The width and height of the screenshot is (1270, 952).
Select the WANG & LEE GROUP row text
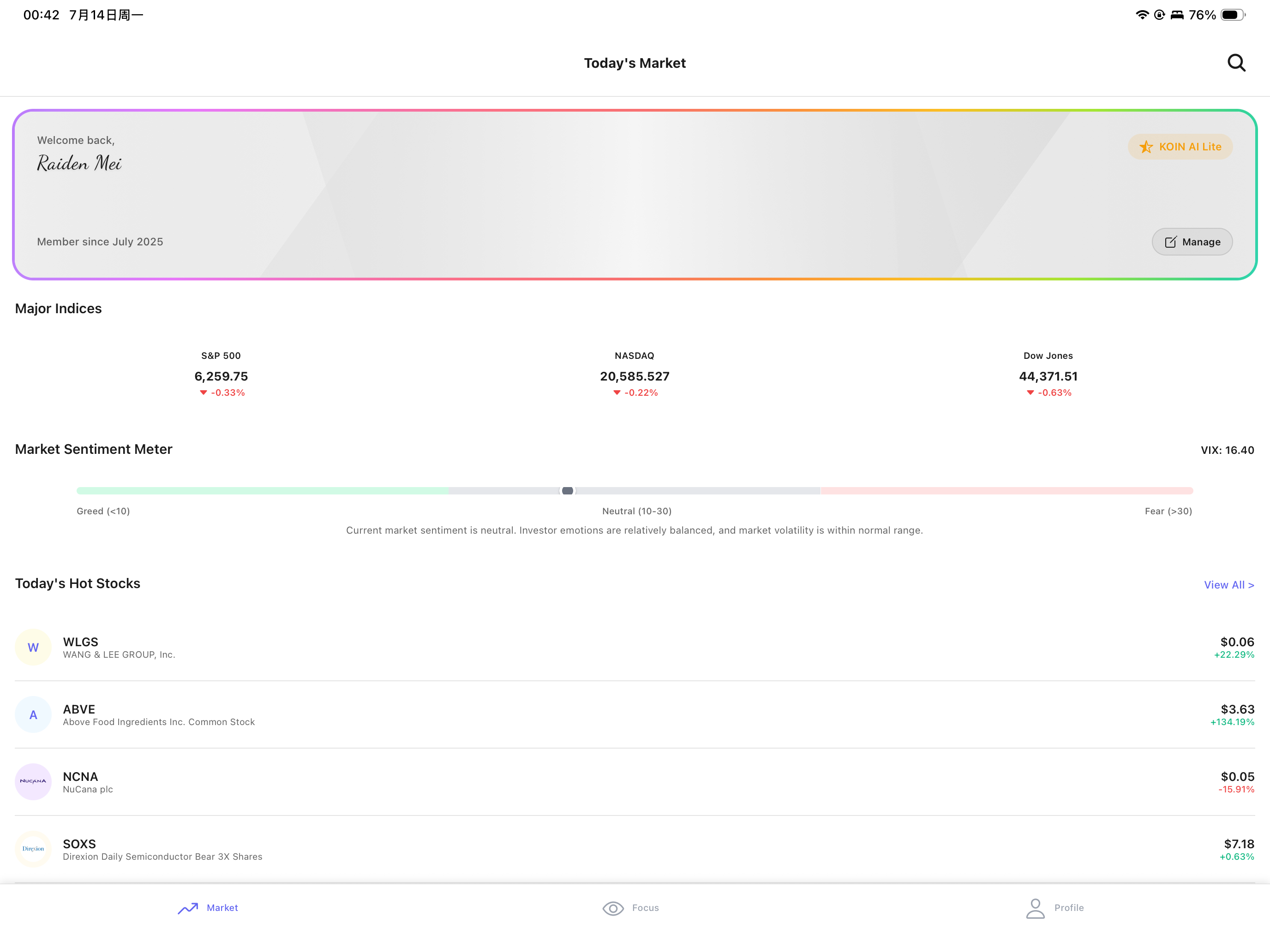[119, 655]
